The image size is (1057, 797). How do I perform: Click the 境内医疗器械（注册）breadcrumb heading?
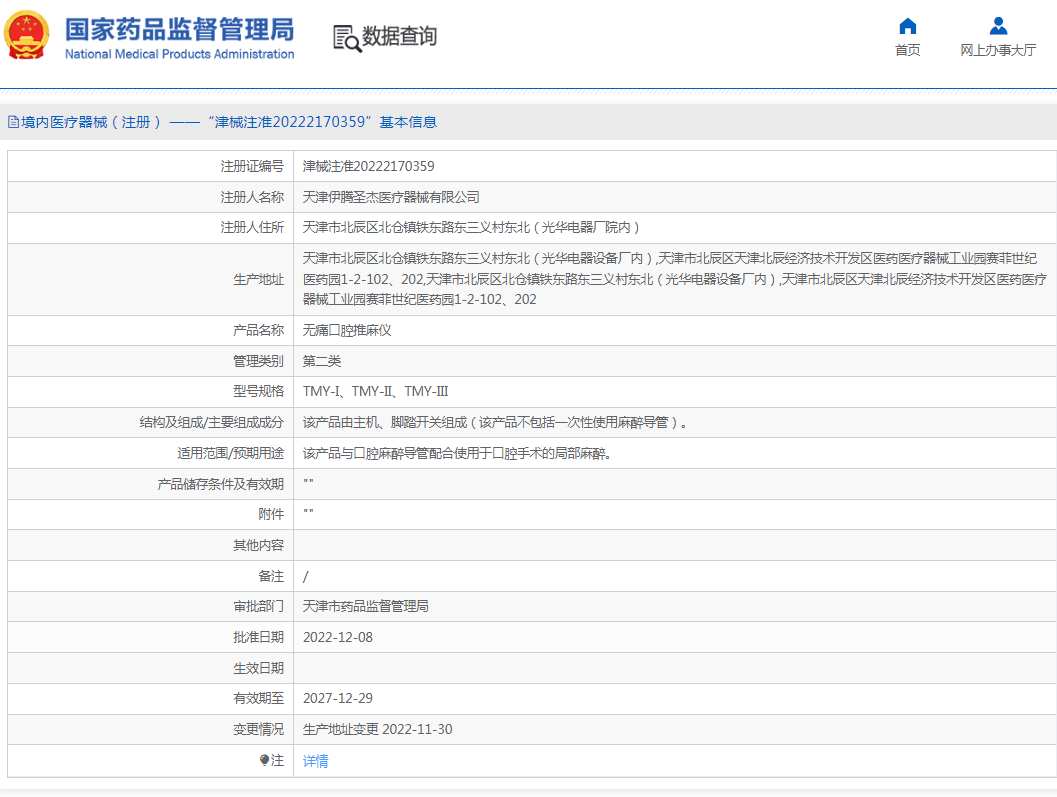pos(91,122)
